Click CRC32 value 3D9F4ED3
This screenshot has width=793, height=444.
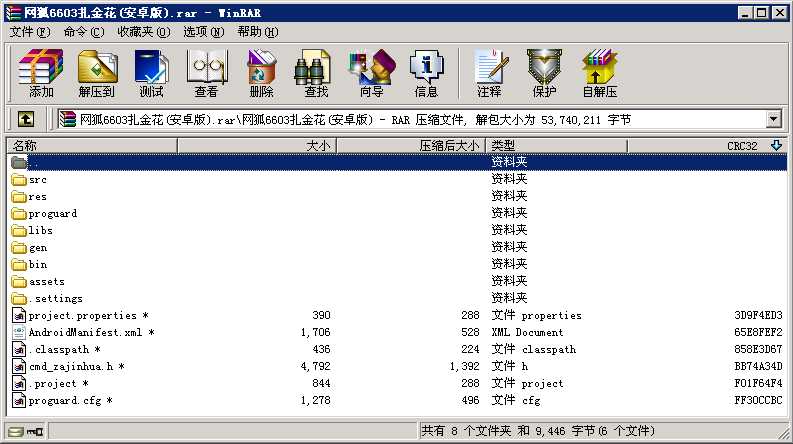[758, 316]
